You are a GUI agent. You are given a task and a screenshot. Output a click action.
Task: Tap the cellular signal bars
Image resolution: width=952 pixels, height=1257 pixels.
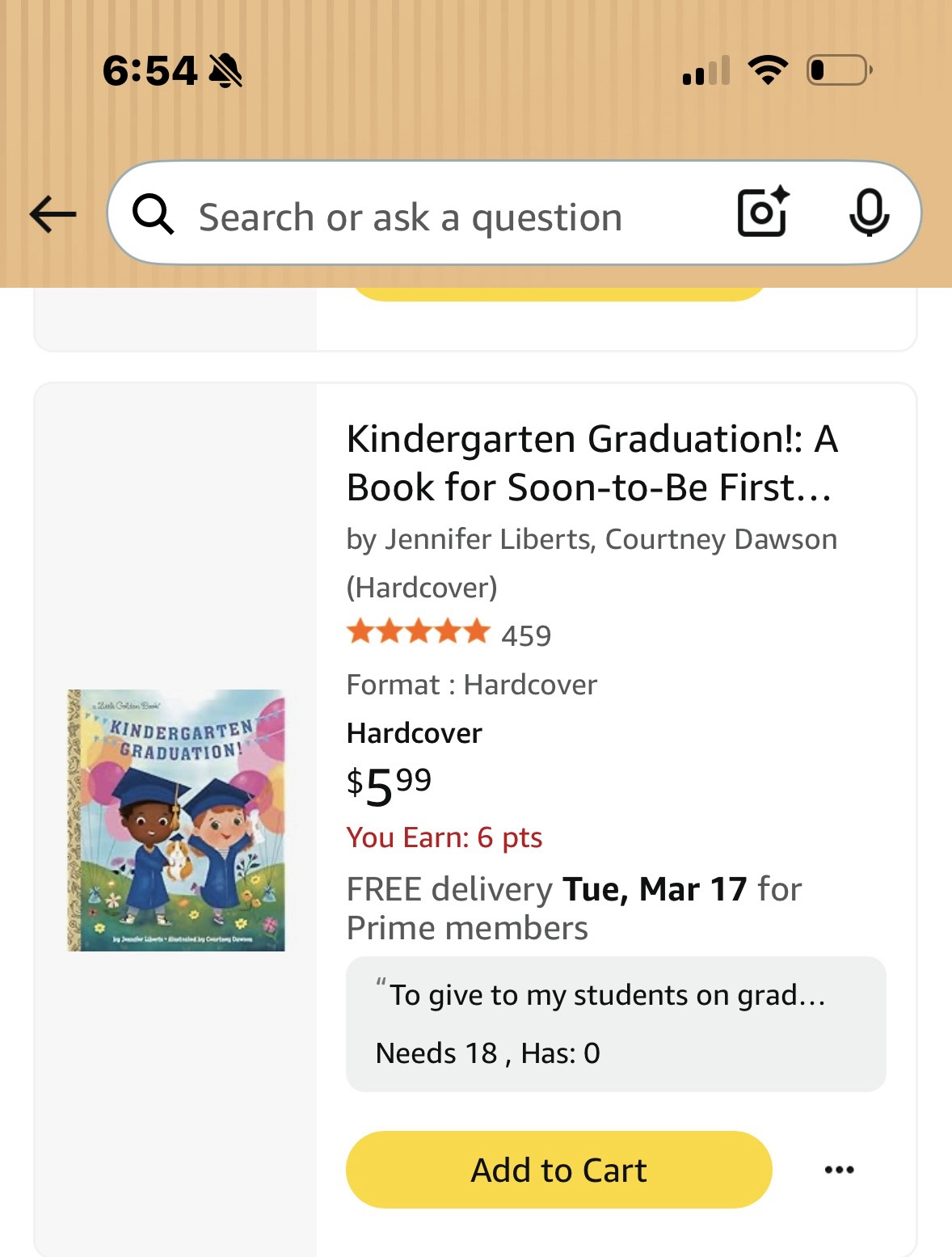click(706, 71)
